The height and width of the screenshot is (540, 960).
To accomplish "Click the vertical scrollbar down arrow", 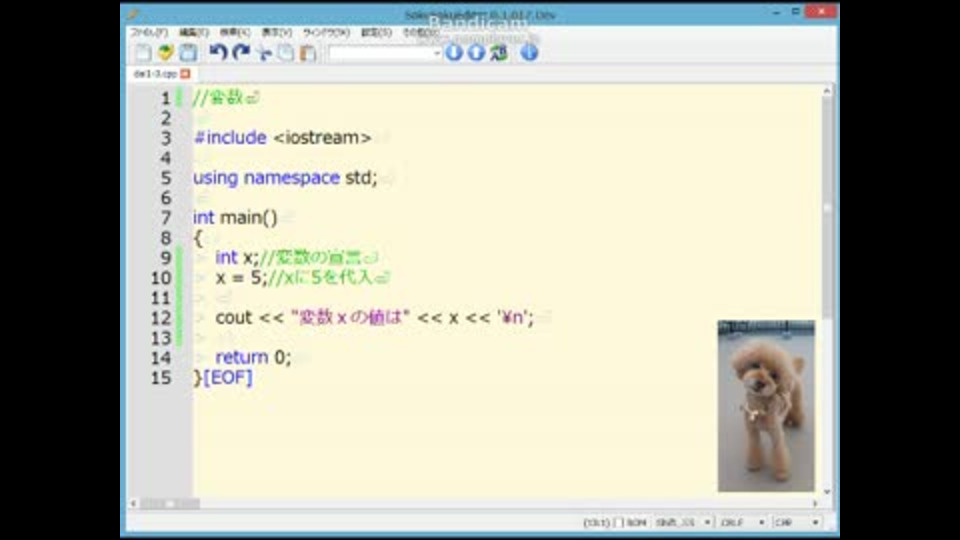I will coord(827,492).
